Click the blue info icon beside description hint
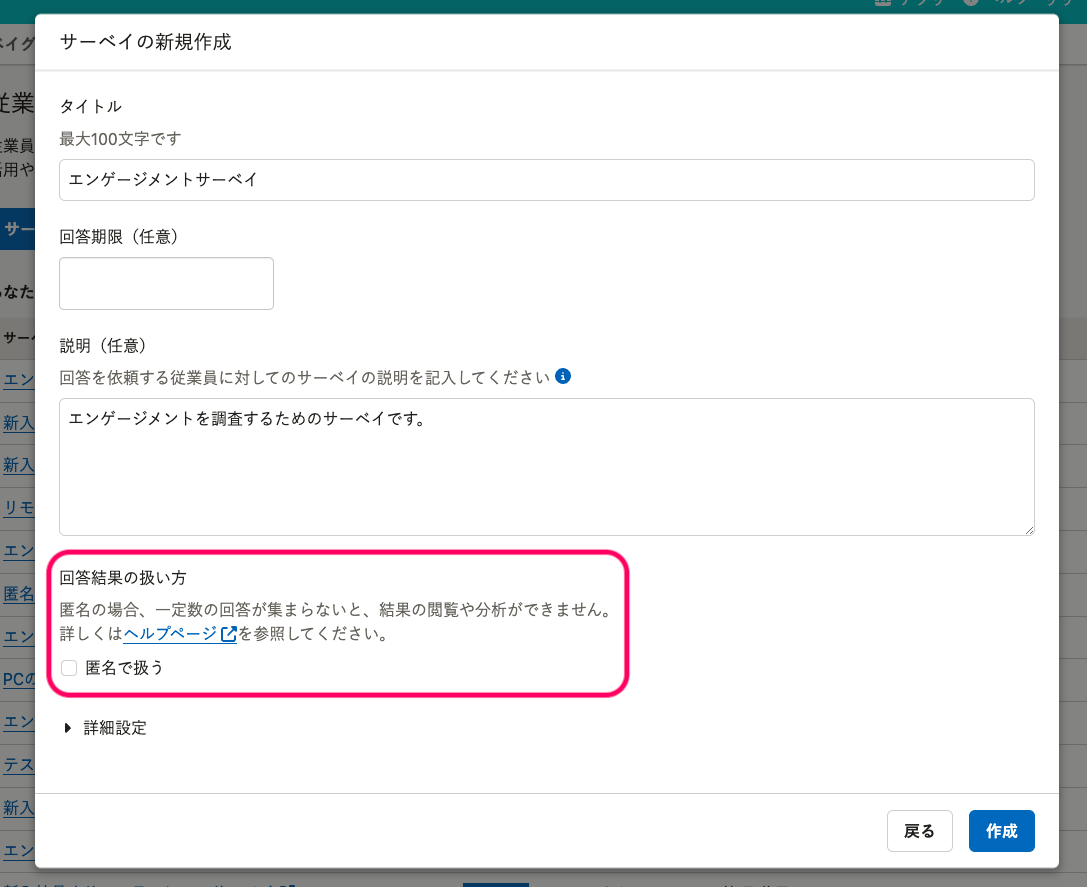 (563, 377)
